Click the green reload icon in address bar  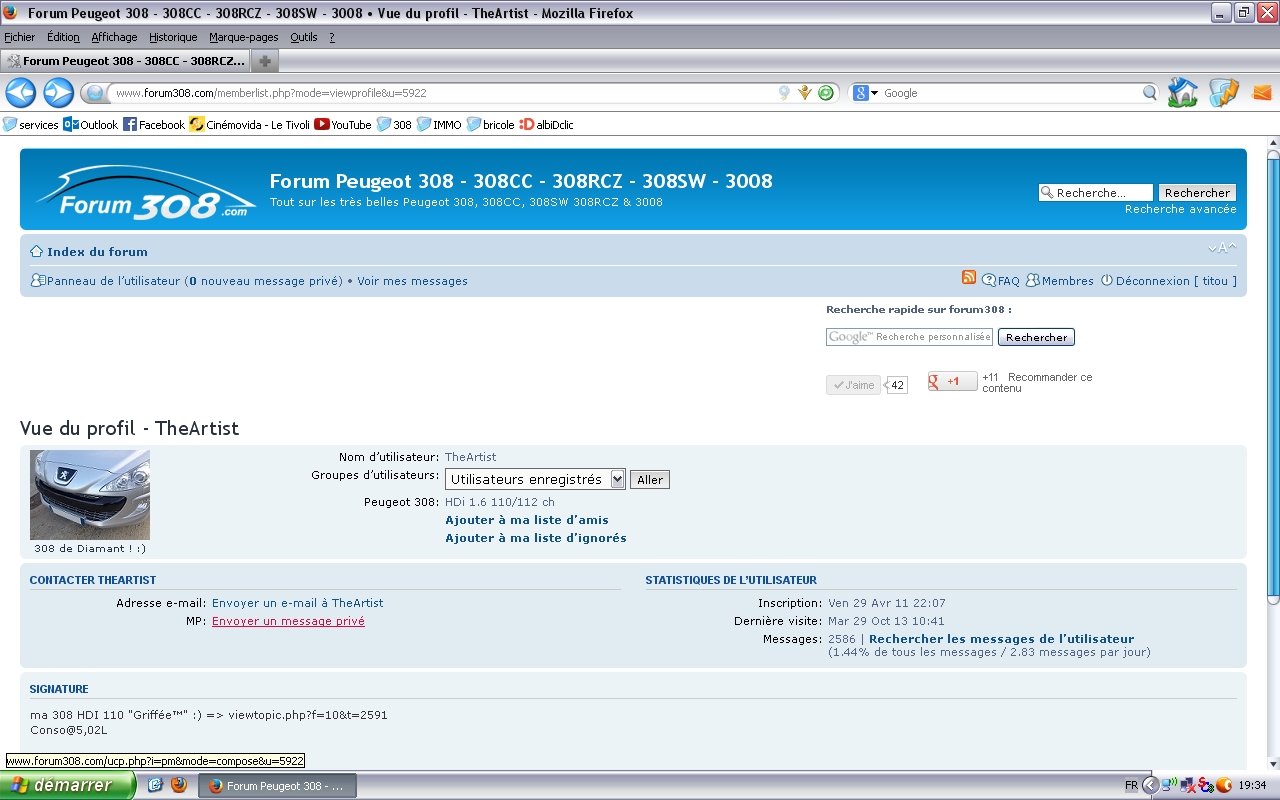[x=825, y=93]
